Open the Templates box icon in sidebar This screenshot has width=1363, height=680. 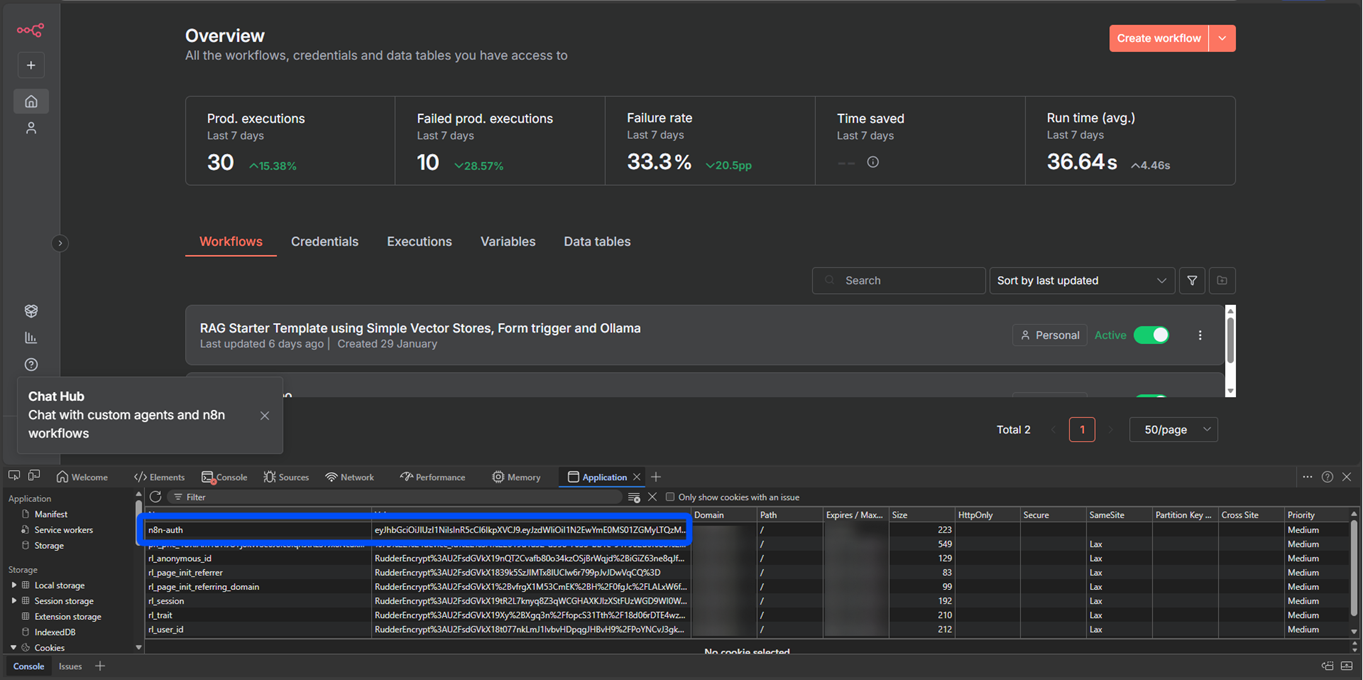[x=31, y=311]
